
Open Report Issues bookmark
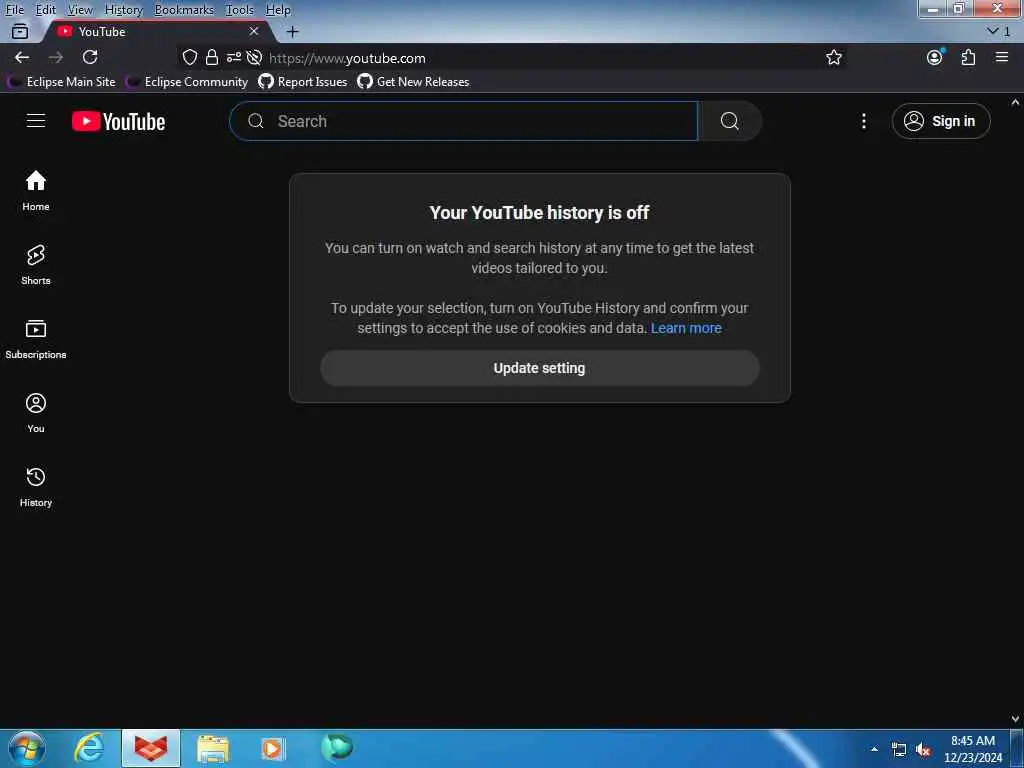pyautogui.click(x=303, y=82)
